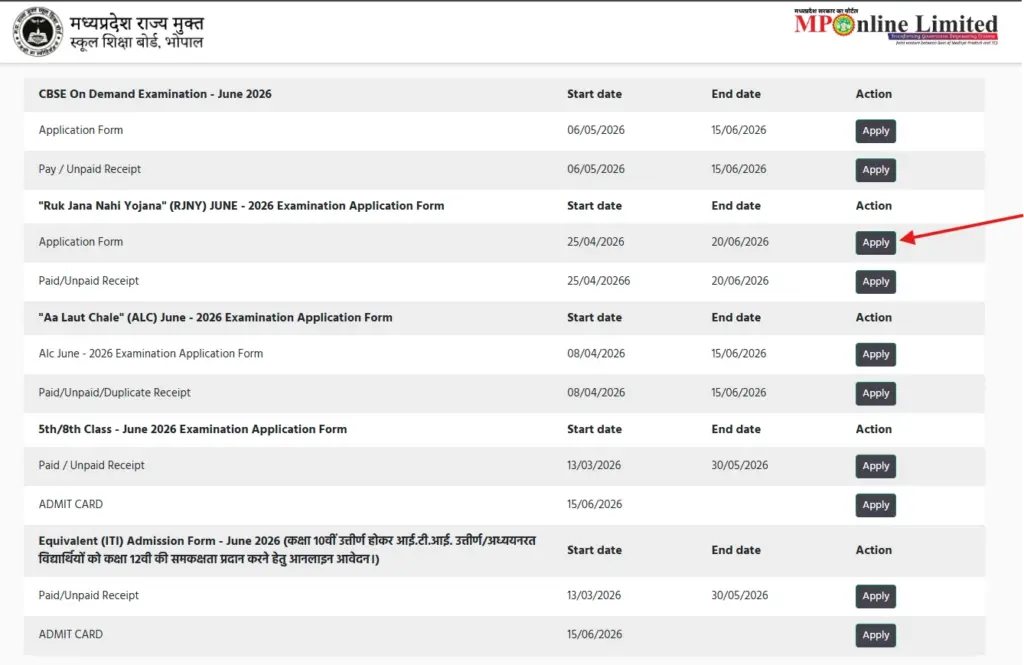The height and width of the screenshot is (665, 1024).
Task: Click the "Paid/Unpaid/Duplicate Receipt" row label
Action: (114, 393)
